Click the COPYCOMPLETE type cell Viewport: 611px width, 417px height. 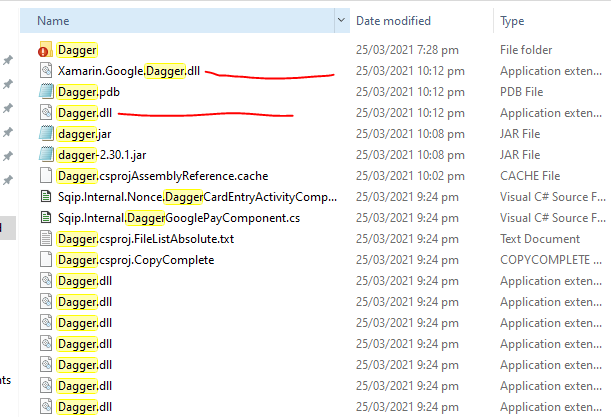[x=551, y=260]
